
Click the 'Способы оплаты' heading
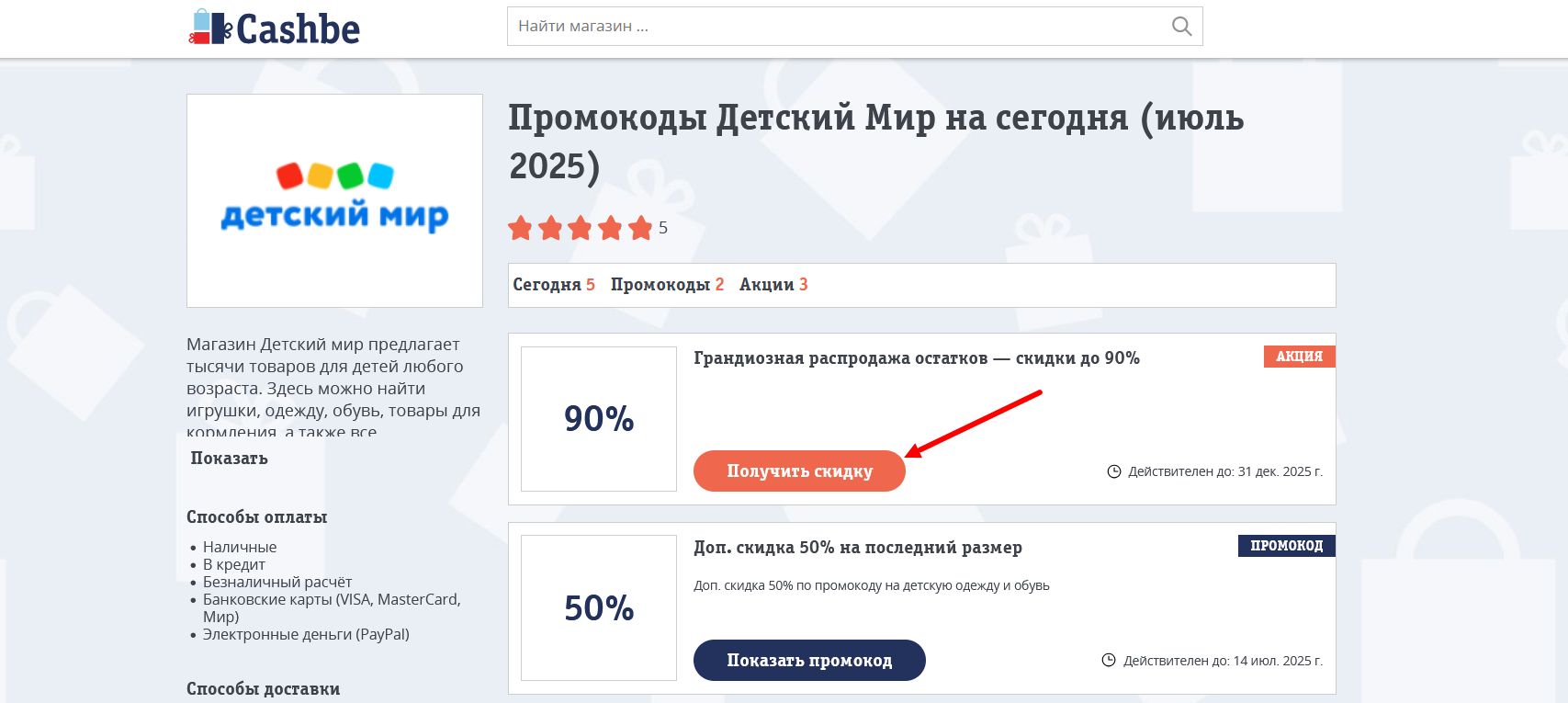(x=257, y=517)
